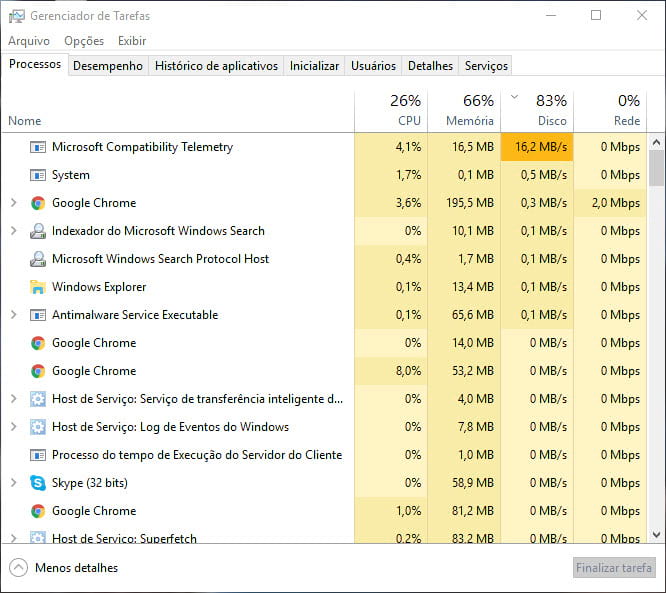Click the 2,0 Mbps network cell
This screenshot has height=593, width=666.
(610, 203)
